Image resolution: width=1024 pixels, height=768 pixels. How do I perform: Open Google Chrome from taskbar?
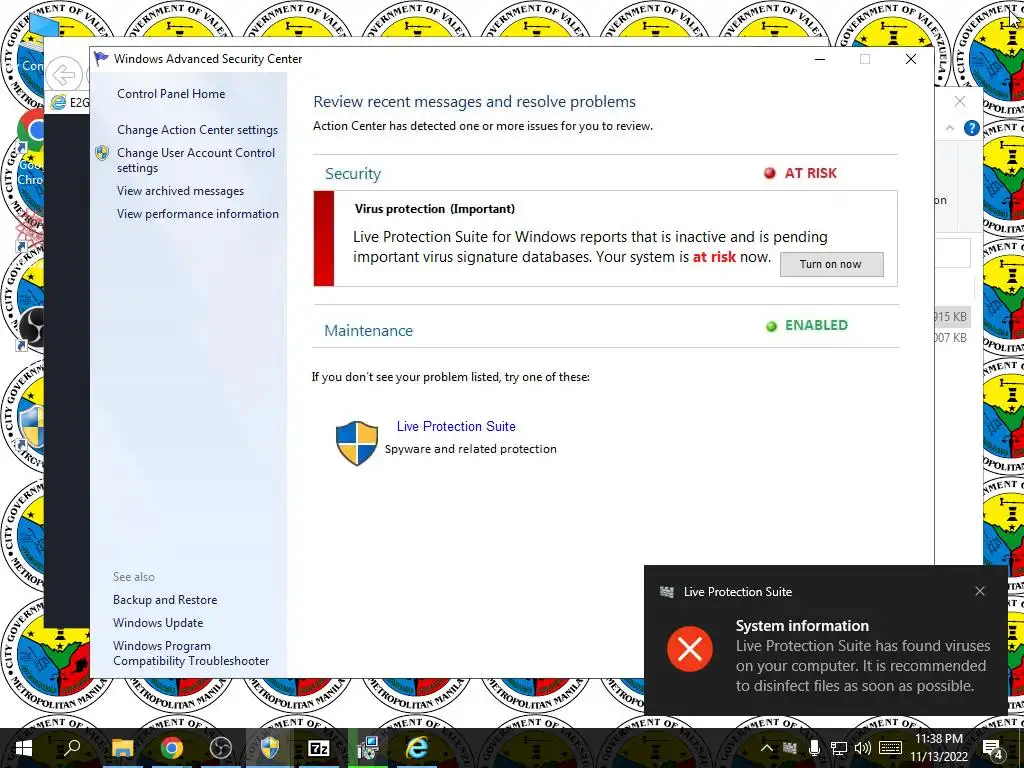coord(172,748)
